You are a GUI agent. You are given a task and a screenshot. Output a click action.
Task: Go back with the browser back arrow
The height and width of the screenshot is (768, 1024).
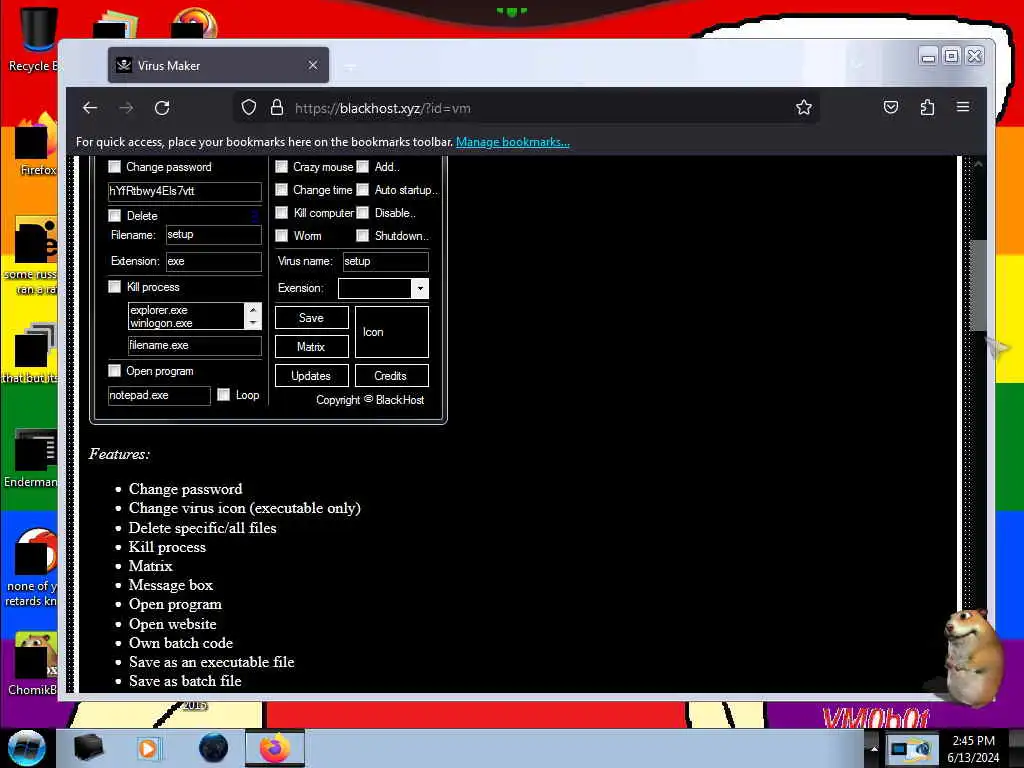click(x=90, y=108)
